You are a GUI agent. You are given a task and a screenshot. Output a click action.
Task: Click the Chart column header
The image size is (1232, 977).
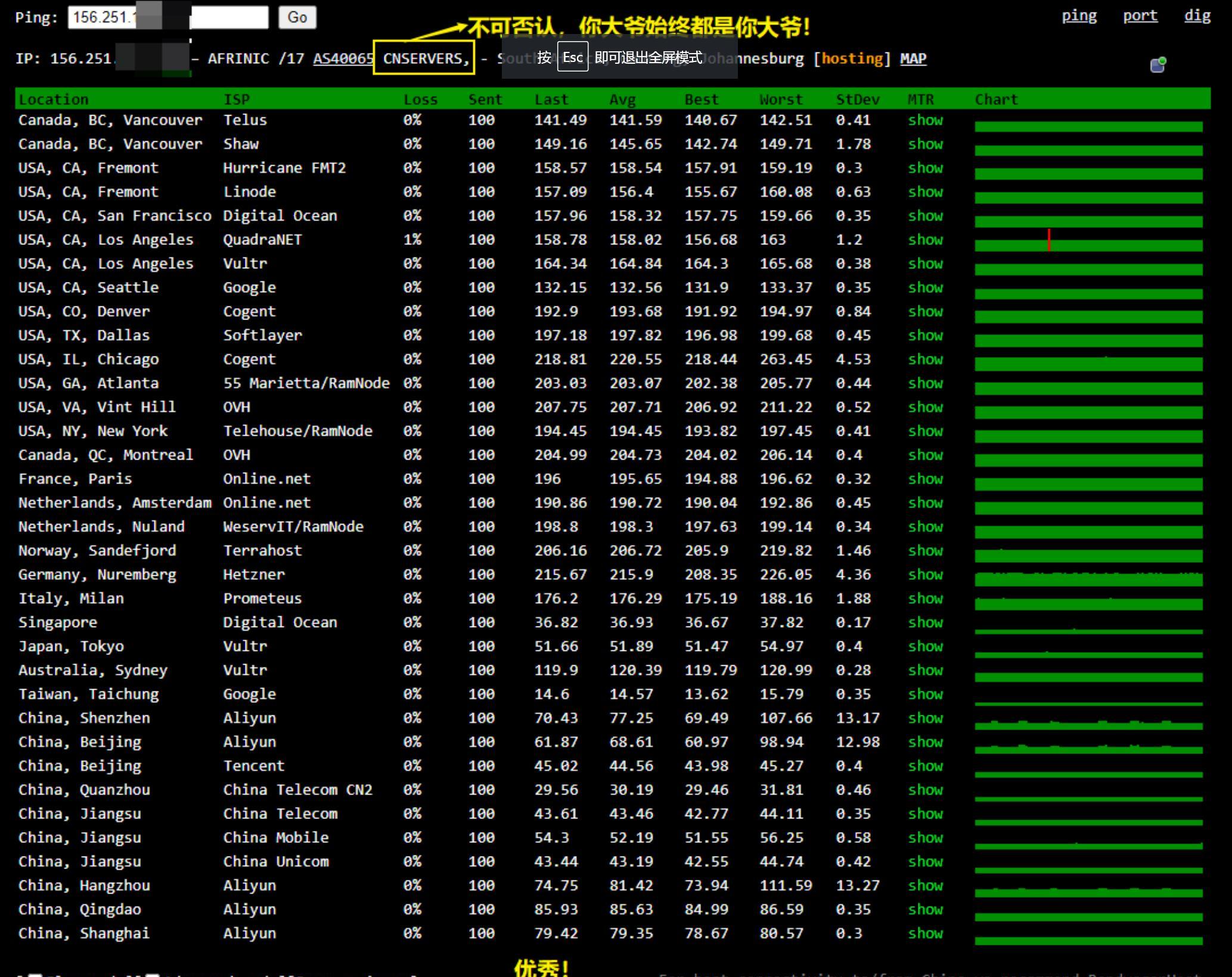[x=996, y=99]
